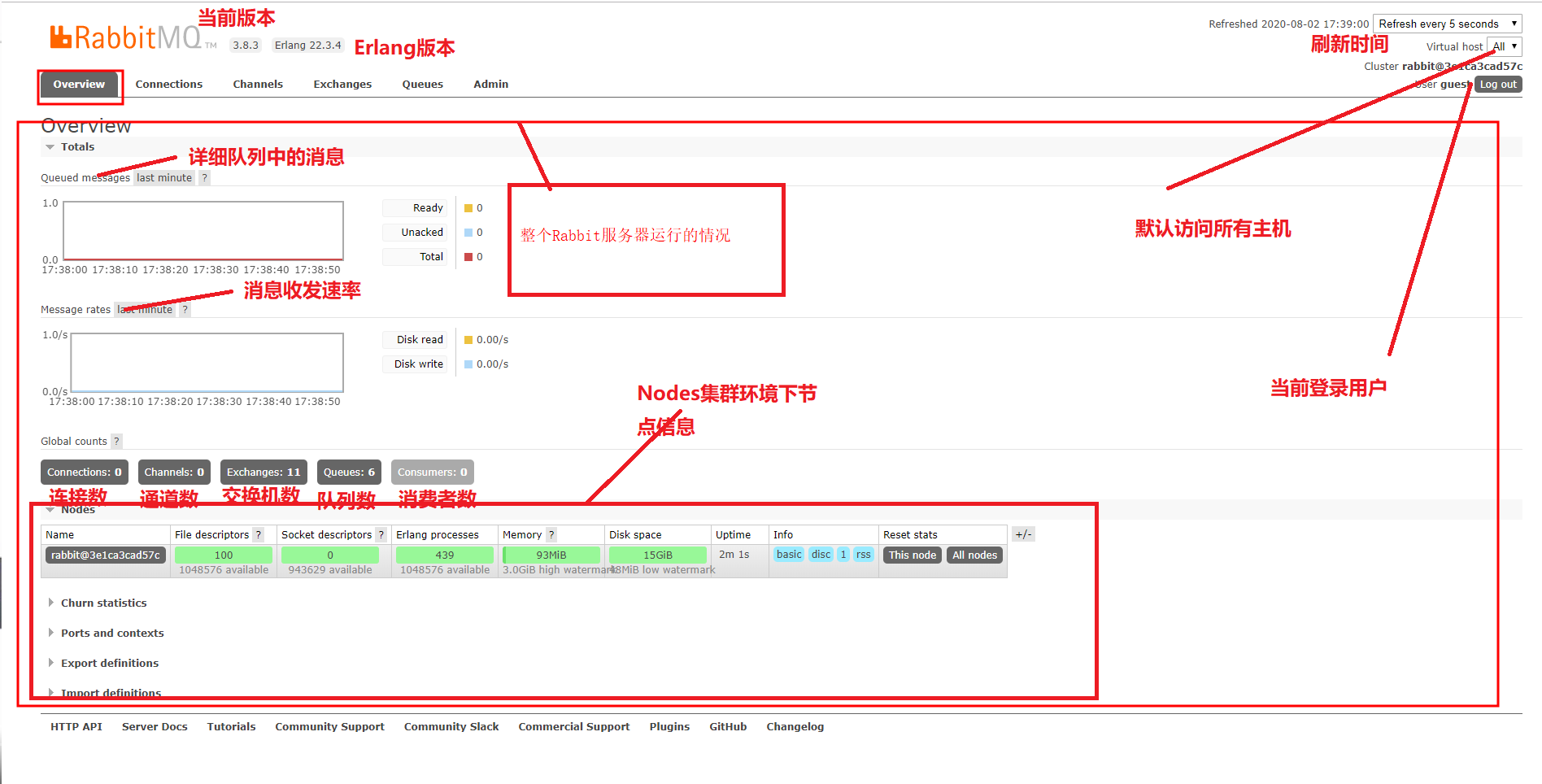Click the File descriptors 100 bar
The height and width of the screenshot is (784, 1542).
point(224,555)
